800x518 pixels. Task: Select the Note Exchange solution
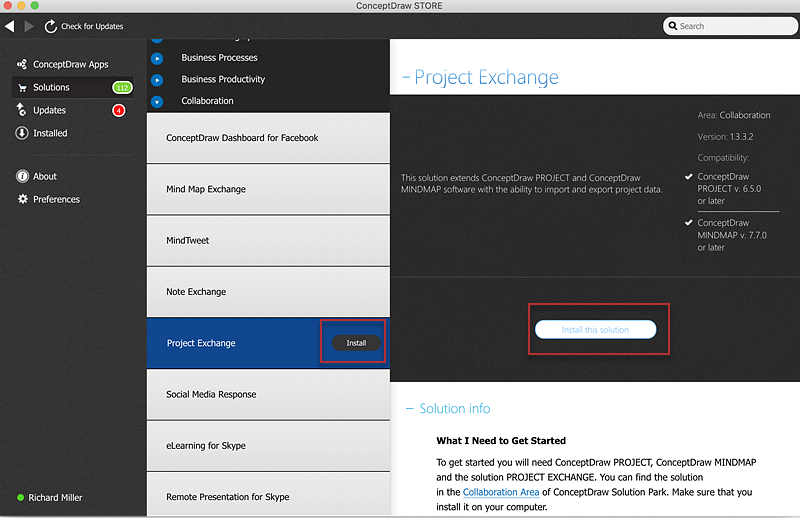(268, 291)
